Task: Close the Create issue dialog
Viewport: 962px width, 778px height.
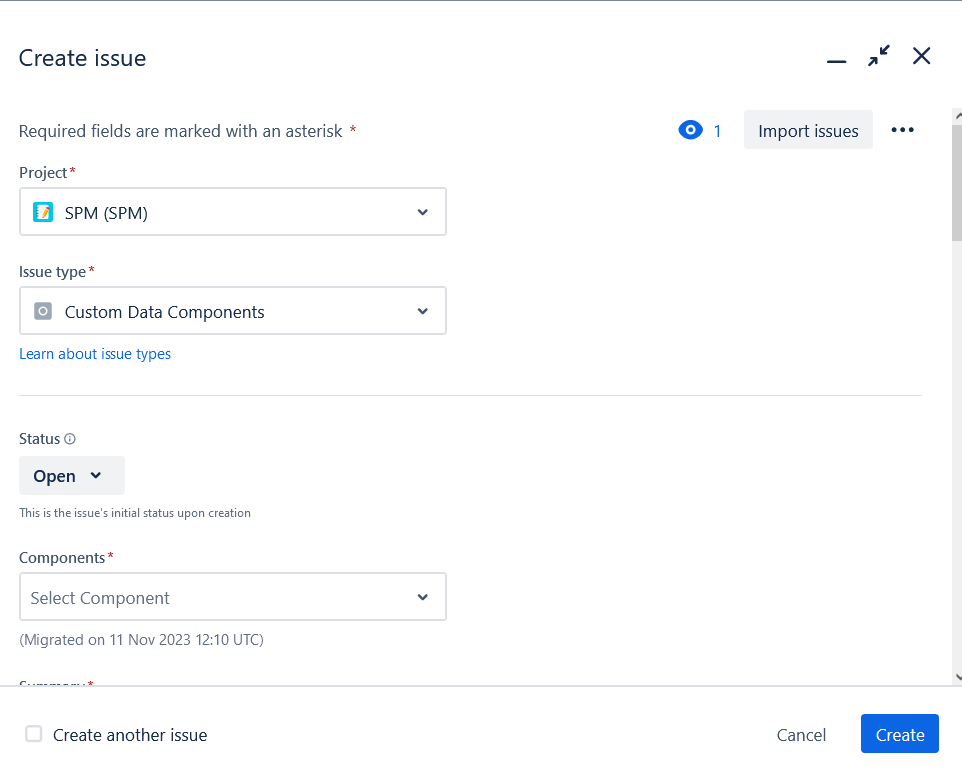Action: pyautogui.click(x=922, y=56)
